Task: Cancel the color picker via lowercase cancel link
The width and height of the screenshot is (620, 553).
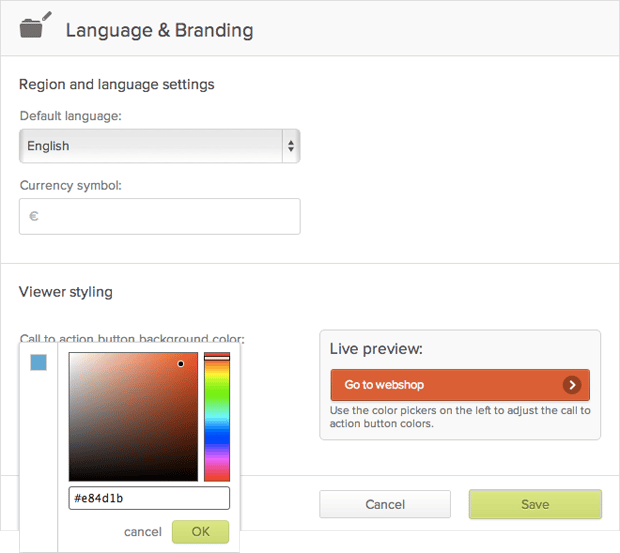Action: point(143,532)
